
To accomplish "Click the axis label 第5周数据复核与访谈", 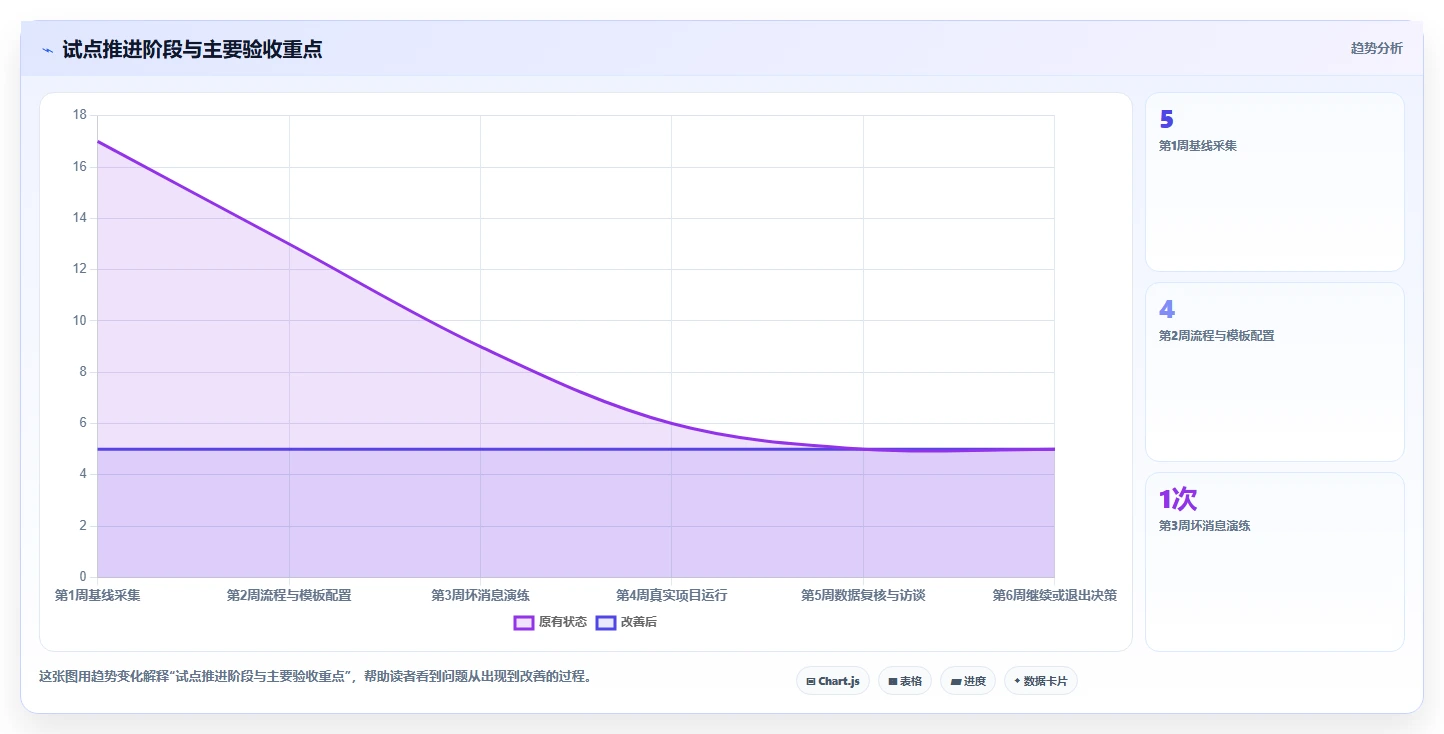I will 863,595.
